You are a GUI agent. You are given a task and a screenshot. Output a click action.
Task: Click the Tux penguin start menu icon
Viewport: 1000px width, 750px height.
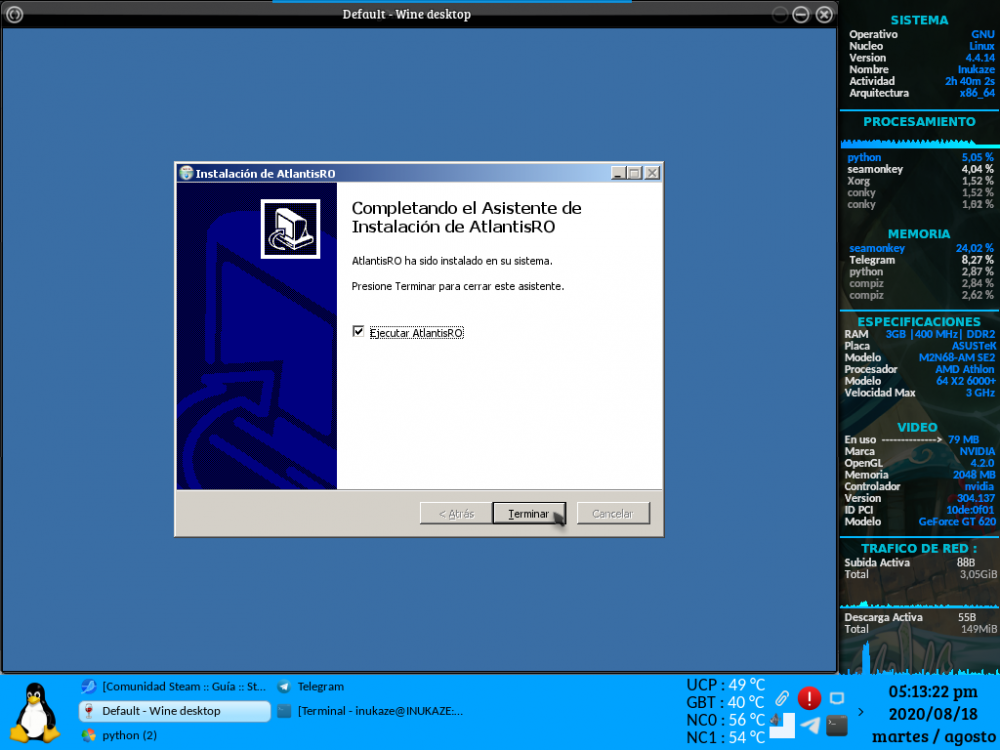pos(36,711)
